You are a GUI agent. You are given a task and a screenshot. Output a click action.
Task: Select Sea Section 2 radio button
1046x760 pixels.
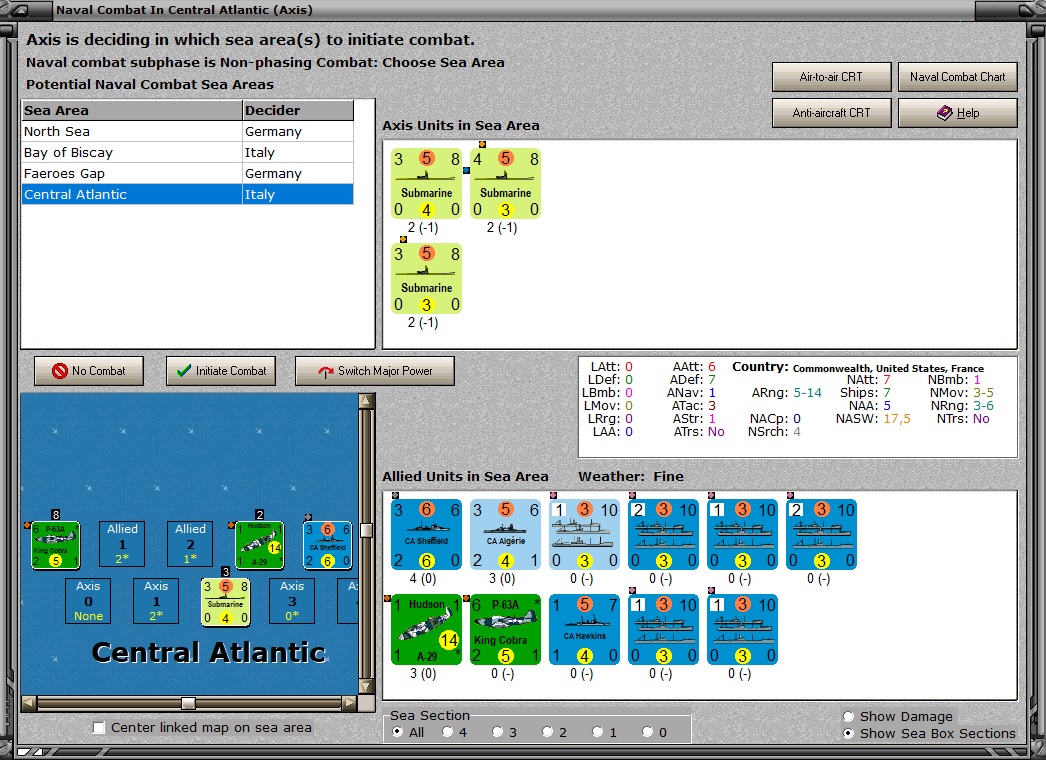coord(548,732)
